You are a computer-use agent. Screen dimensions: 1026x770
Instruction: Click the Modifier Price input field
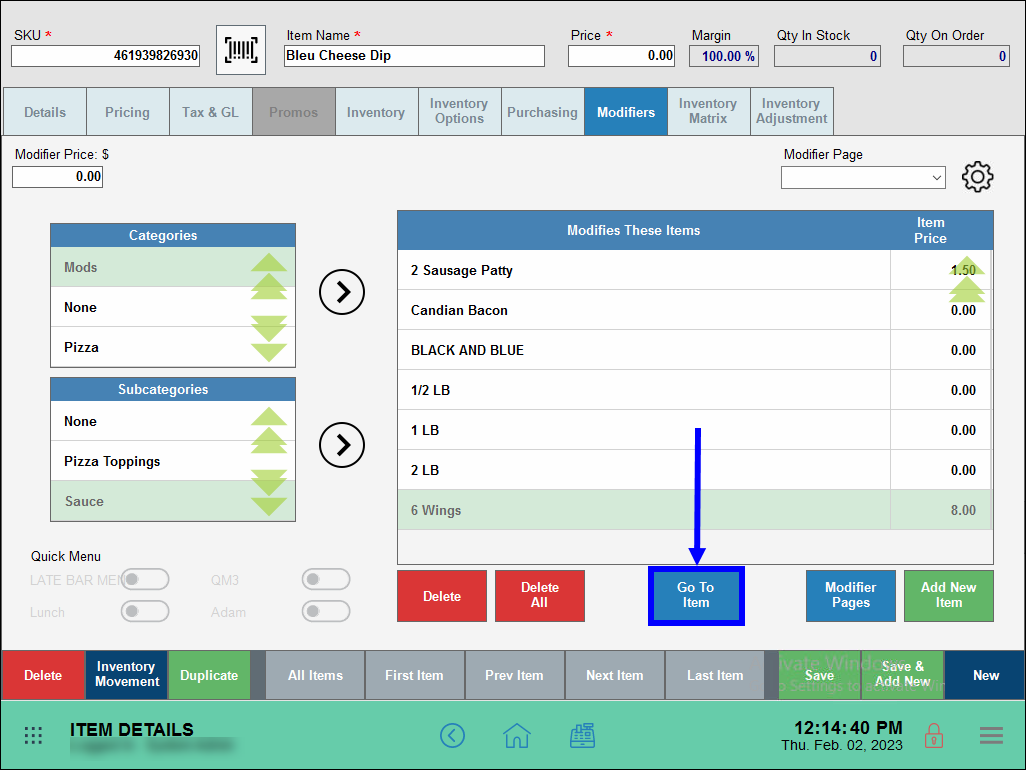tap(58, 177)
